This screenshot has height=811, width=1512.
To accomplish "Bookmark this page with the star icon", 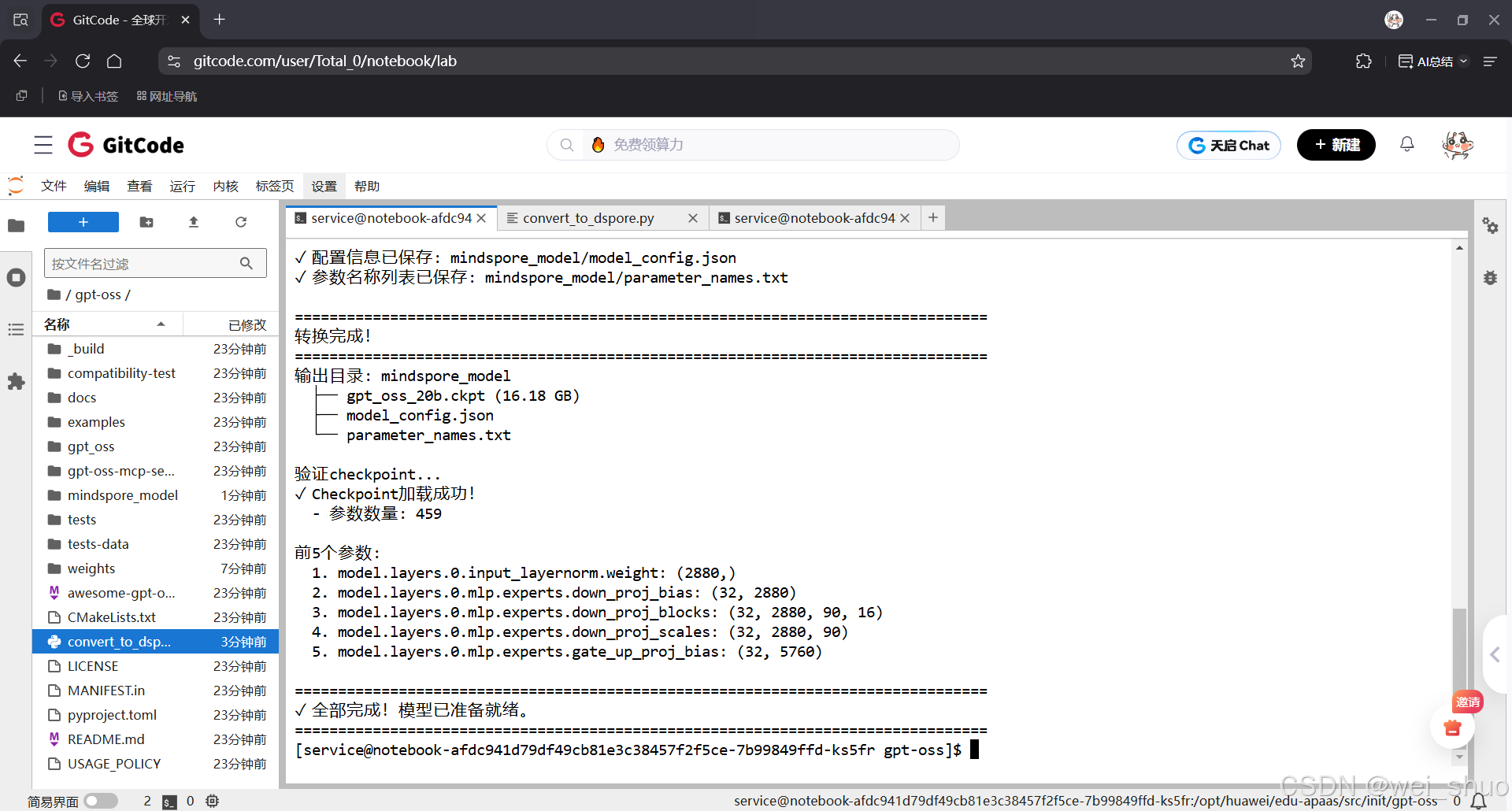I will click(1298, 61).
